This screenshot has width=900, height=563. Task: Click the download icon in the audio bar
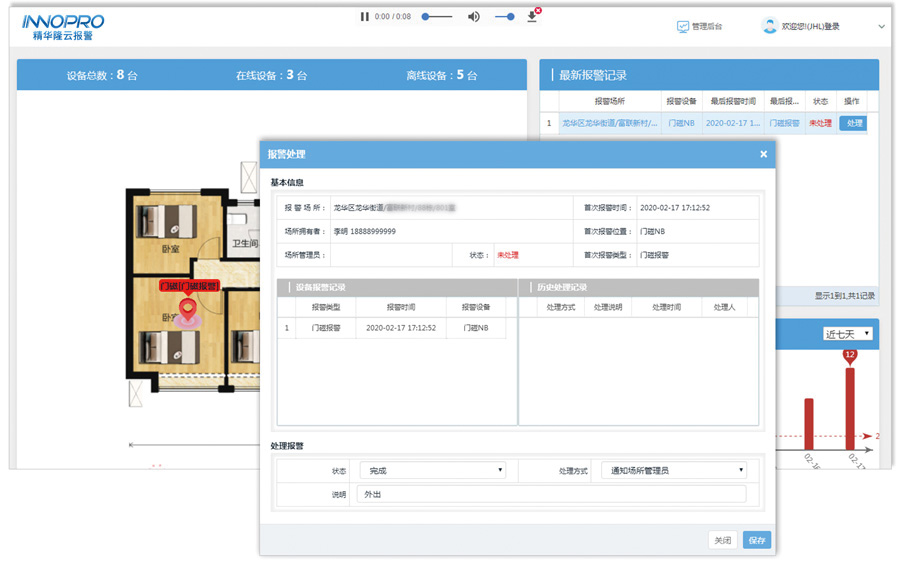point(532,17)
